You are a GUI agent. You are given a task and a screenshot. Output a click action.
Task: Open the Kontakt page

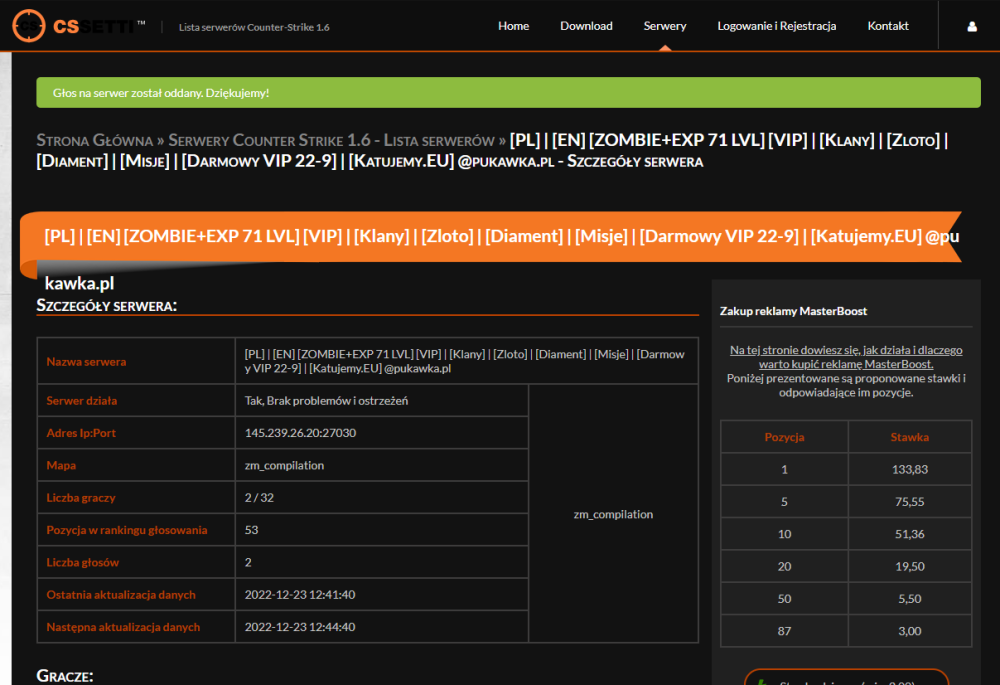(888, 26)
